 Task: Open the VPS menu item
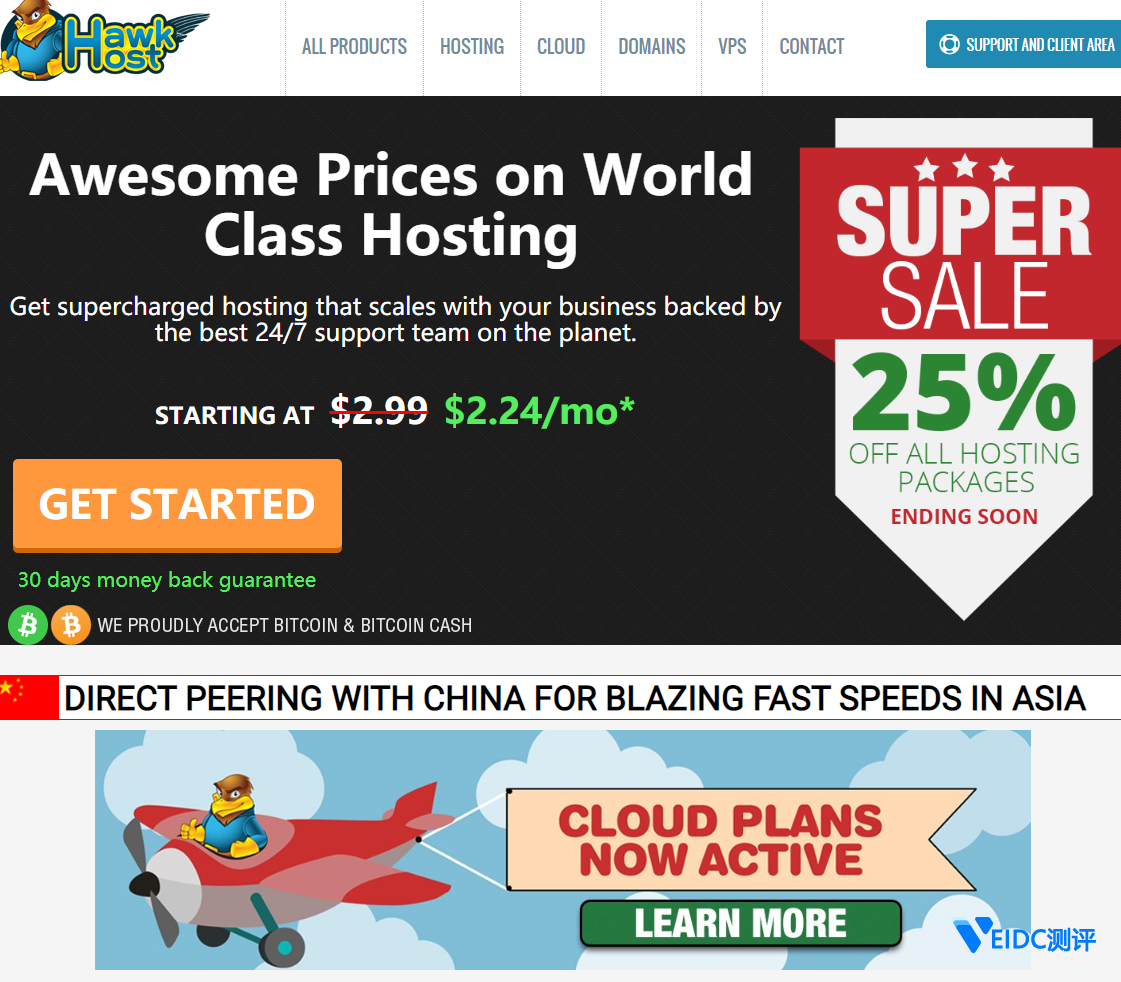point(732,47)
